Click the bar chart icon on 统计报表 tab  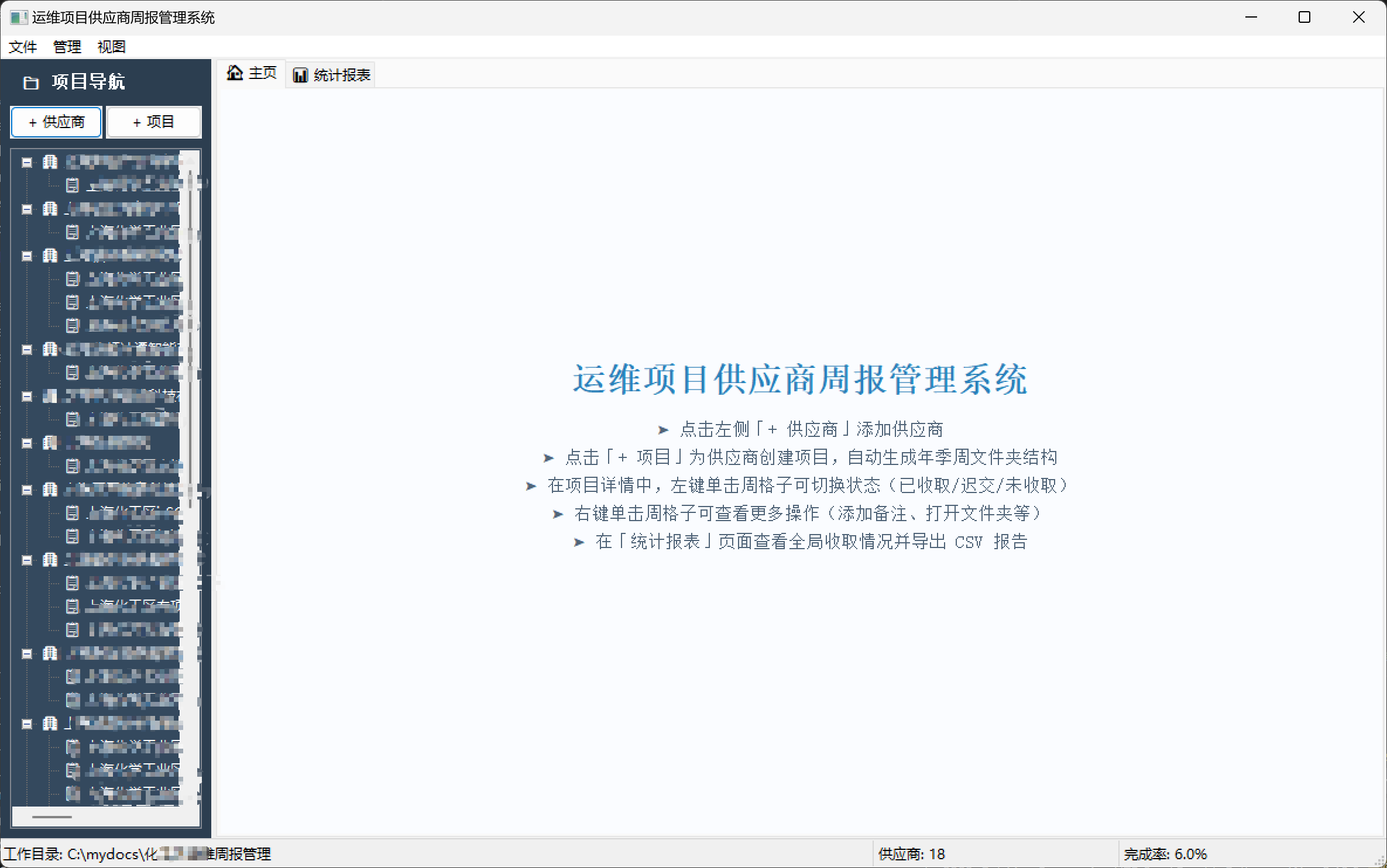point(300,75)
